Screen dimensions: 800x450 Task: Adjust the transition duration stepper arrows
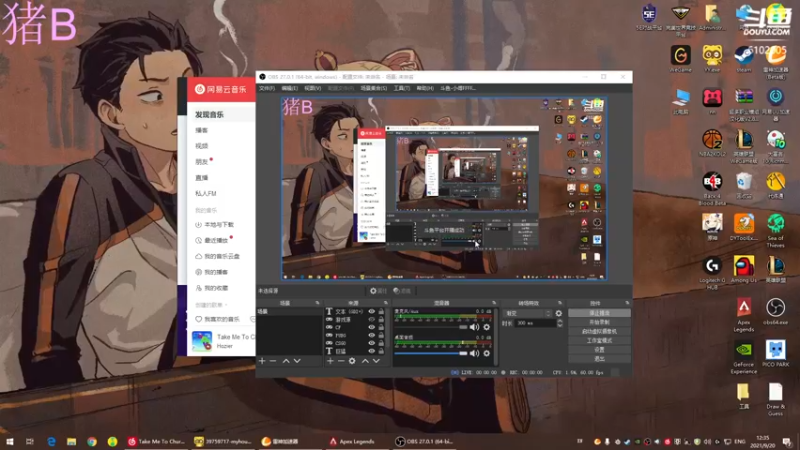tap(560, 323)
